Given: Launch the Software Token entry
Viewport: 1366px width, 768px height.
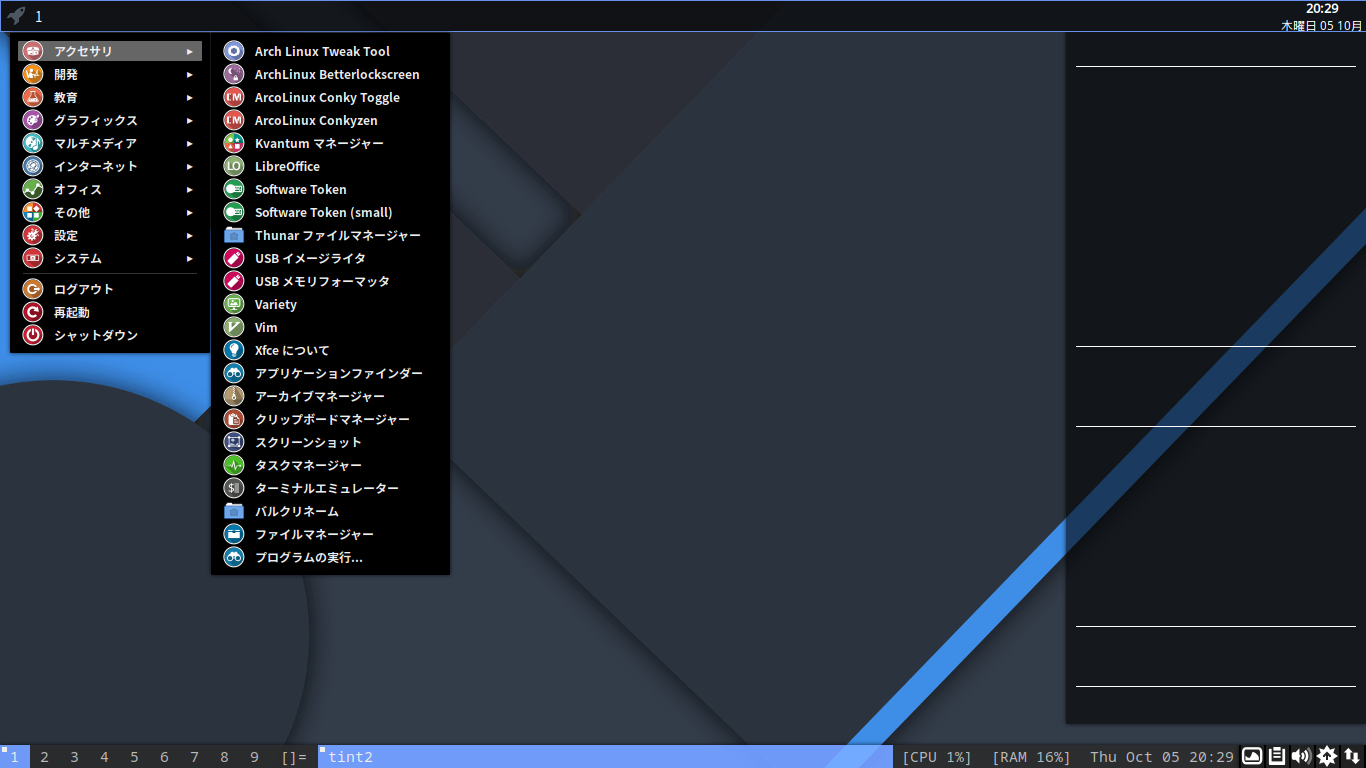Looking at the screenshot, I should 330,189.
